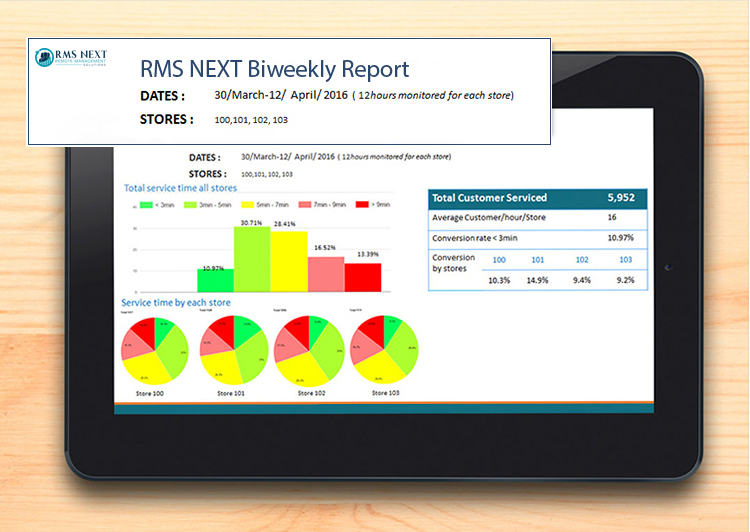Click store link 103 in conversion table
Viewport: 750px width, 532px height.
(x=626, y=260)
